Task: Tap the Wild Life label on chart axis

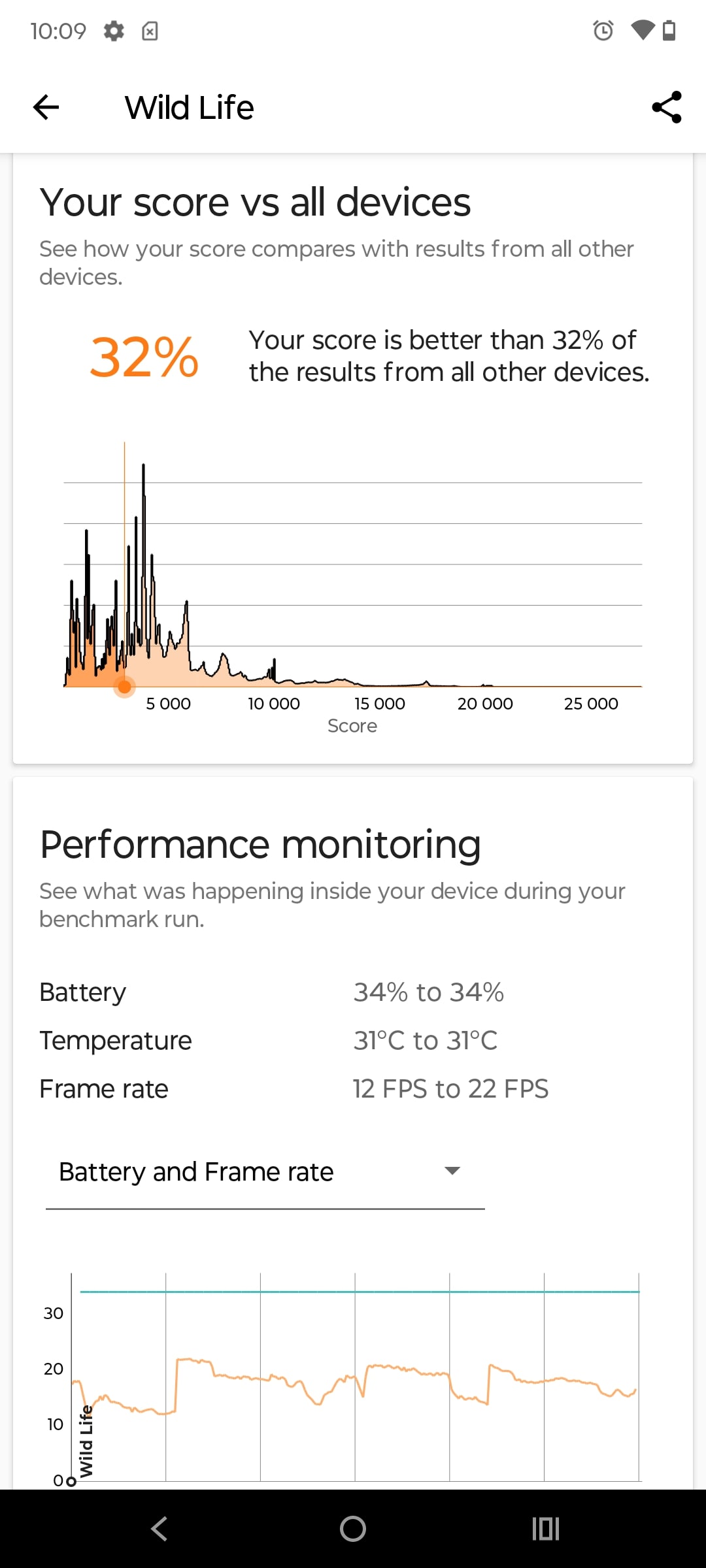Action: pyautogui.click(x=86, y=1441)
